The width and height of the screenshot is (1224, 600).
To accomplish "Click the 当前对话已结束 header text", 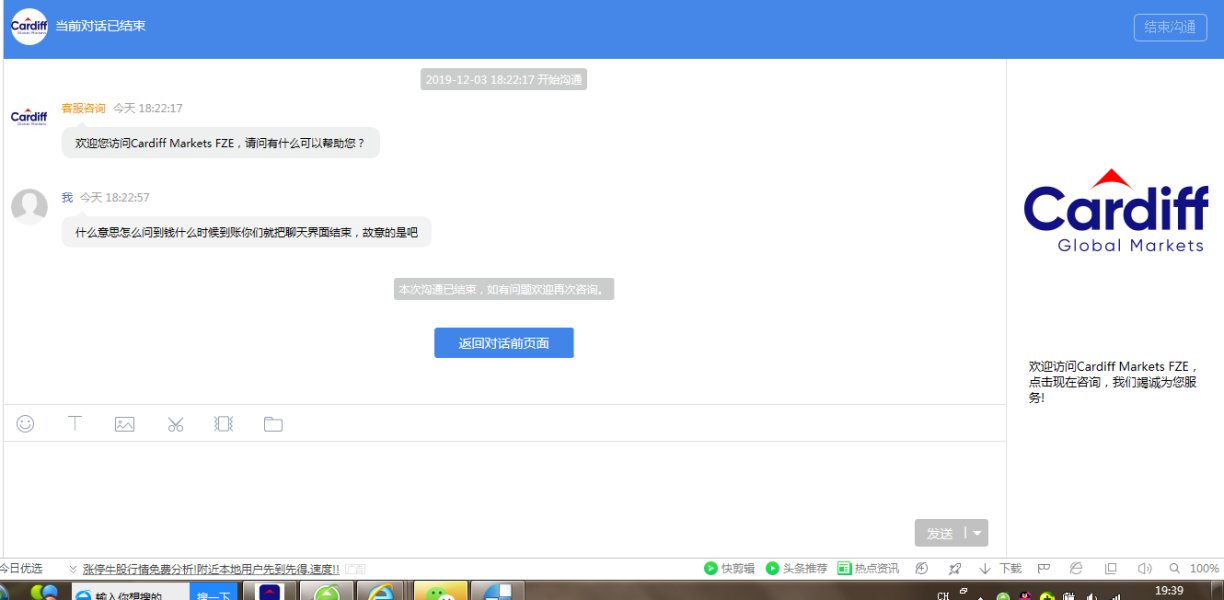I will pos(101,26).
